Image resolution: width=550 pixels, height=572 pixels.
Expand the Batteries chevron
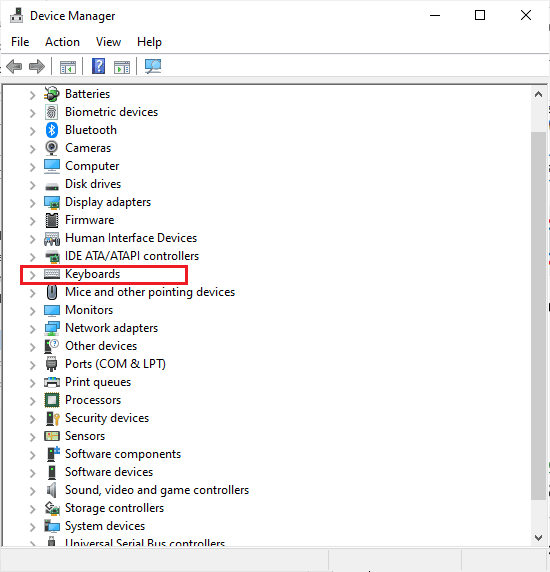[32, 95]
